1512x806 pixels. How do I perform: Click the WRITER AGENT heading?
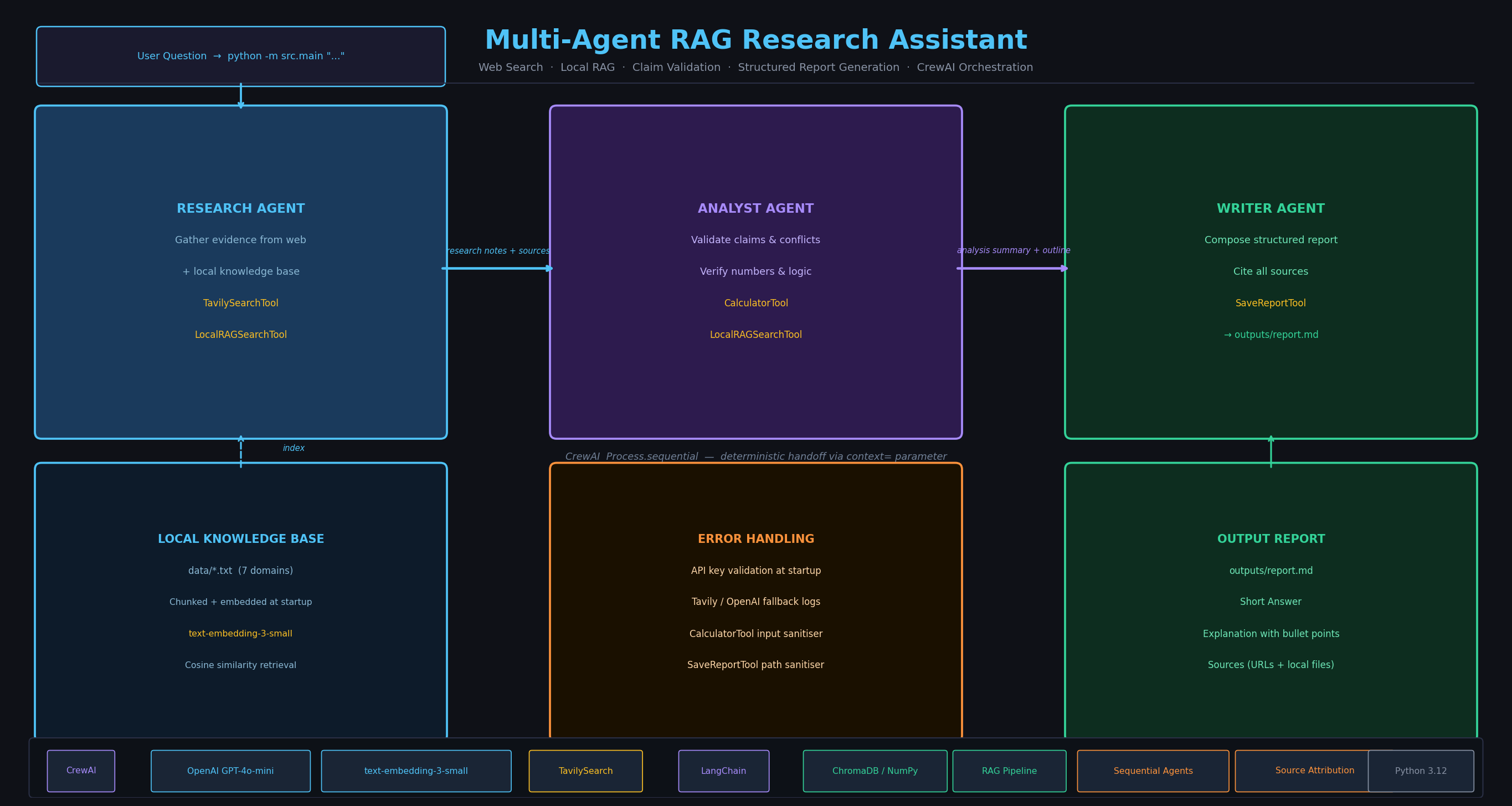pos(1270,208)
